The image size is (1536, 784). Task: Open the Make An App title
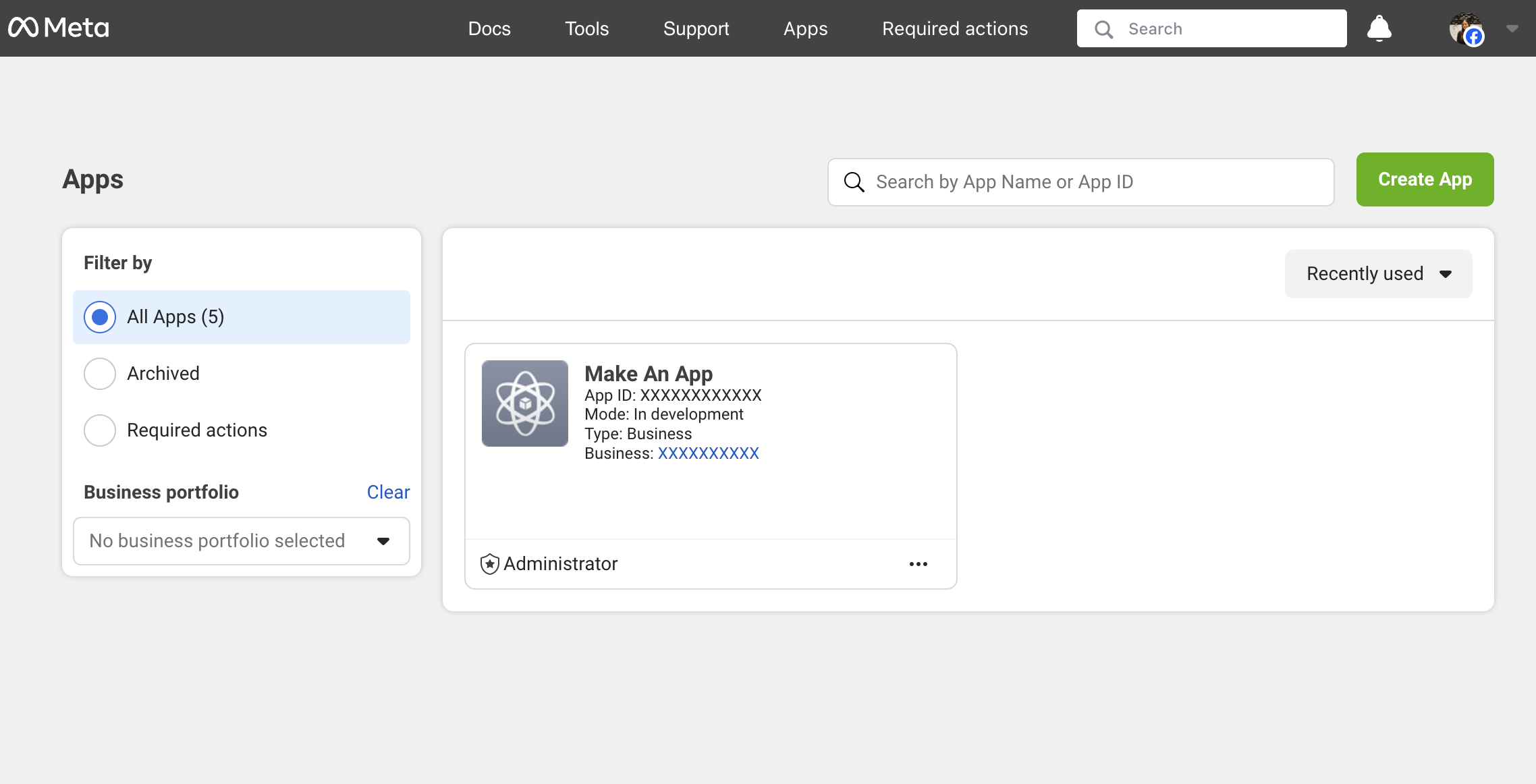click(649, 374)
